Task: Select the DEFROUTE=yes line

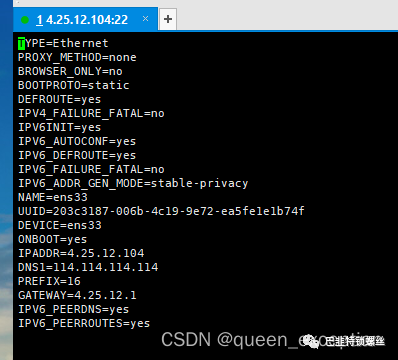Action: pos(59,99)
